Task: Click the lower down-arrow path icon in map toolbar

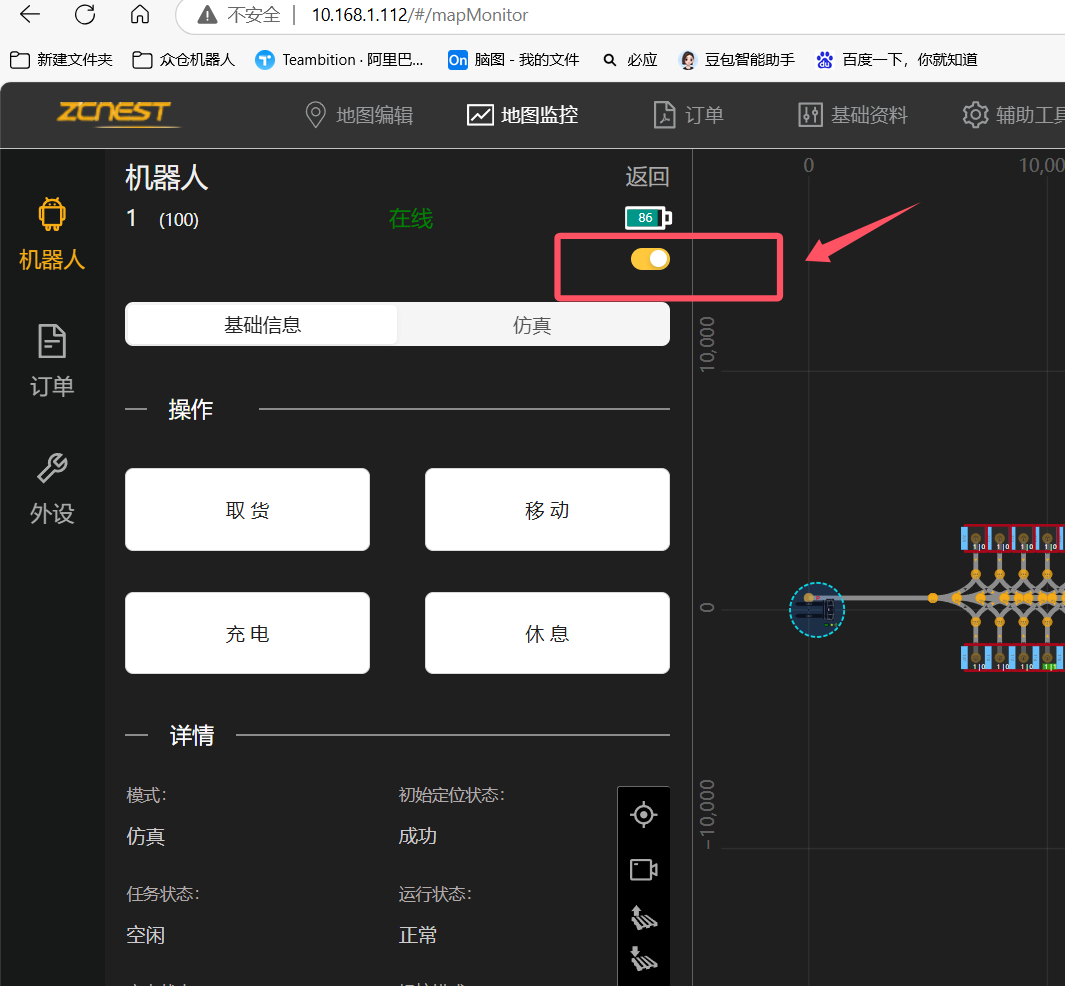Action: pos(643,958)
